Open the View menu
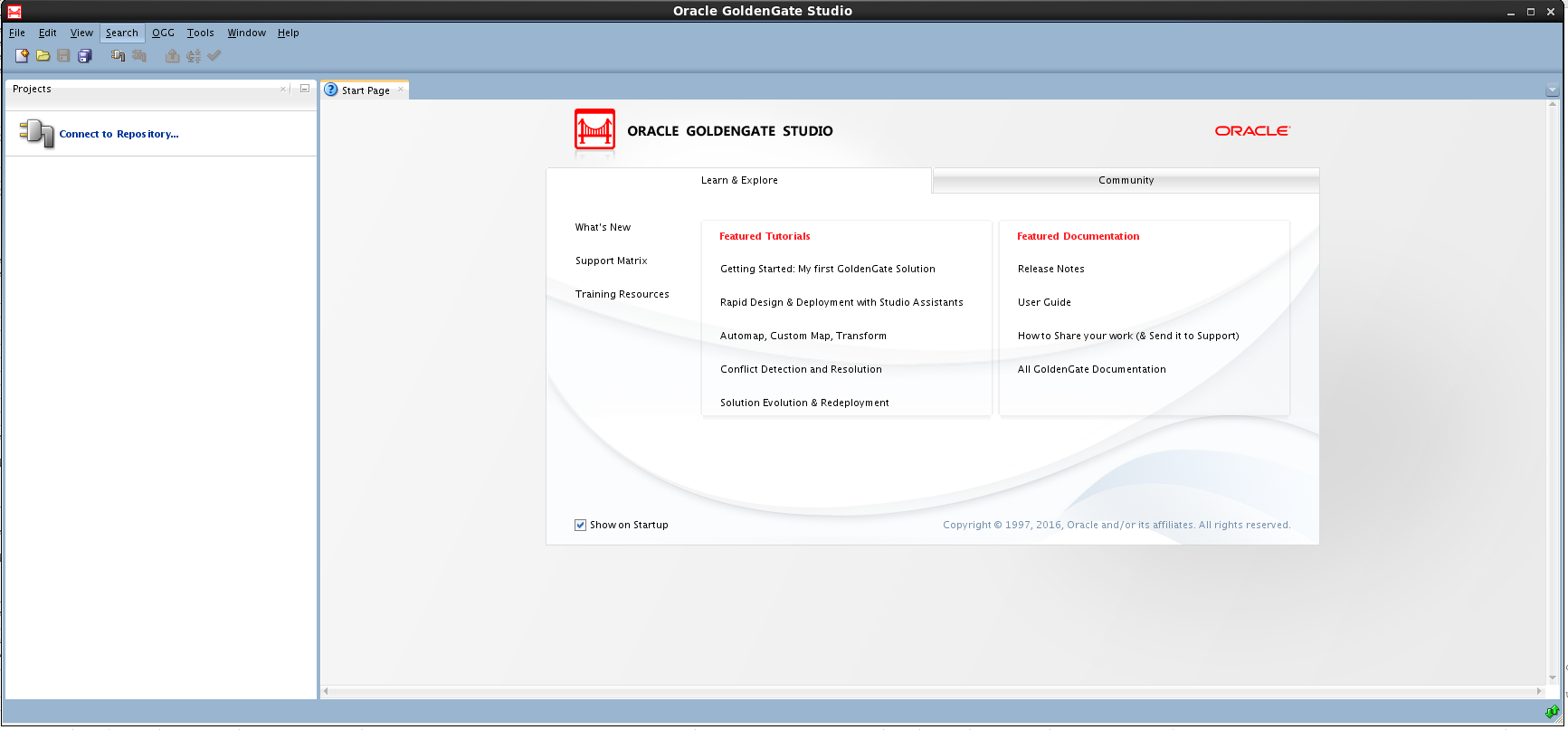The image size is (1568, 730). pos(81,33)
